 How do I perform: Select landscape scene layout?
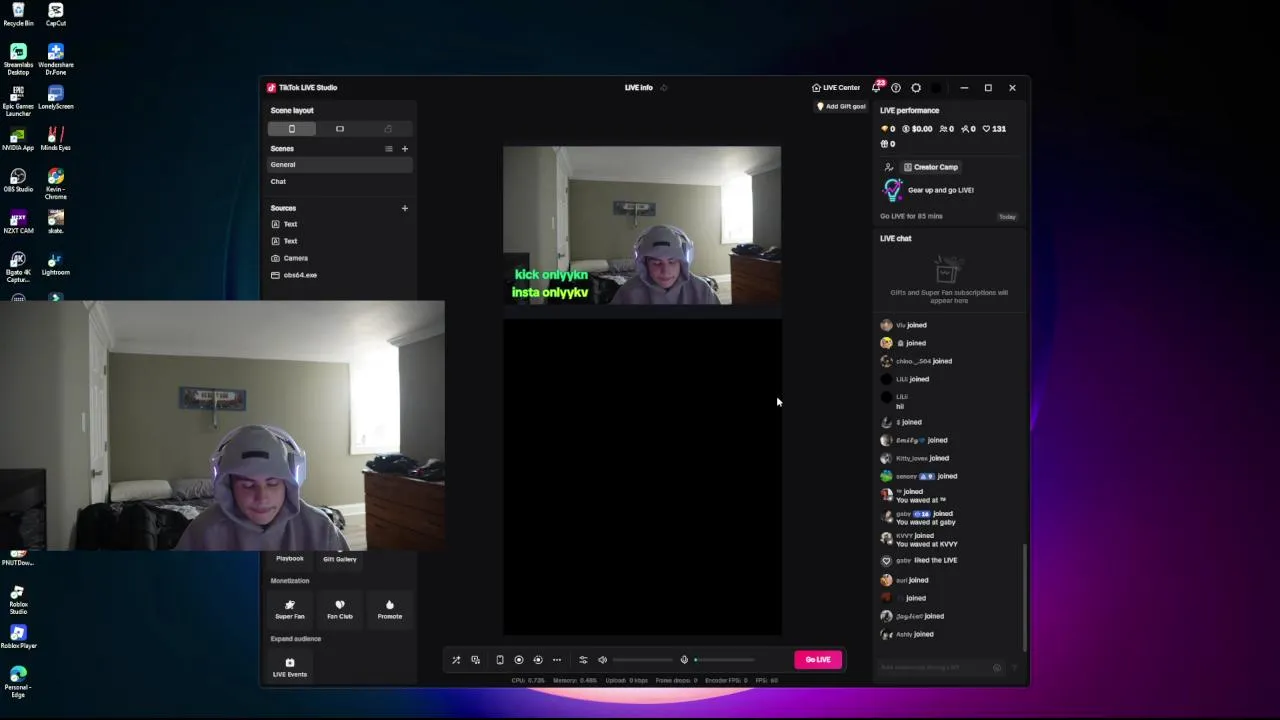(340, 129)
